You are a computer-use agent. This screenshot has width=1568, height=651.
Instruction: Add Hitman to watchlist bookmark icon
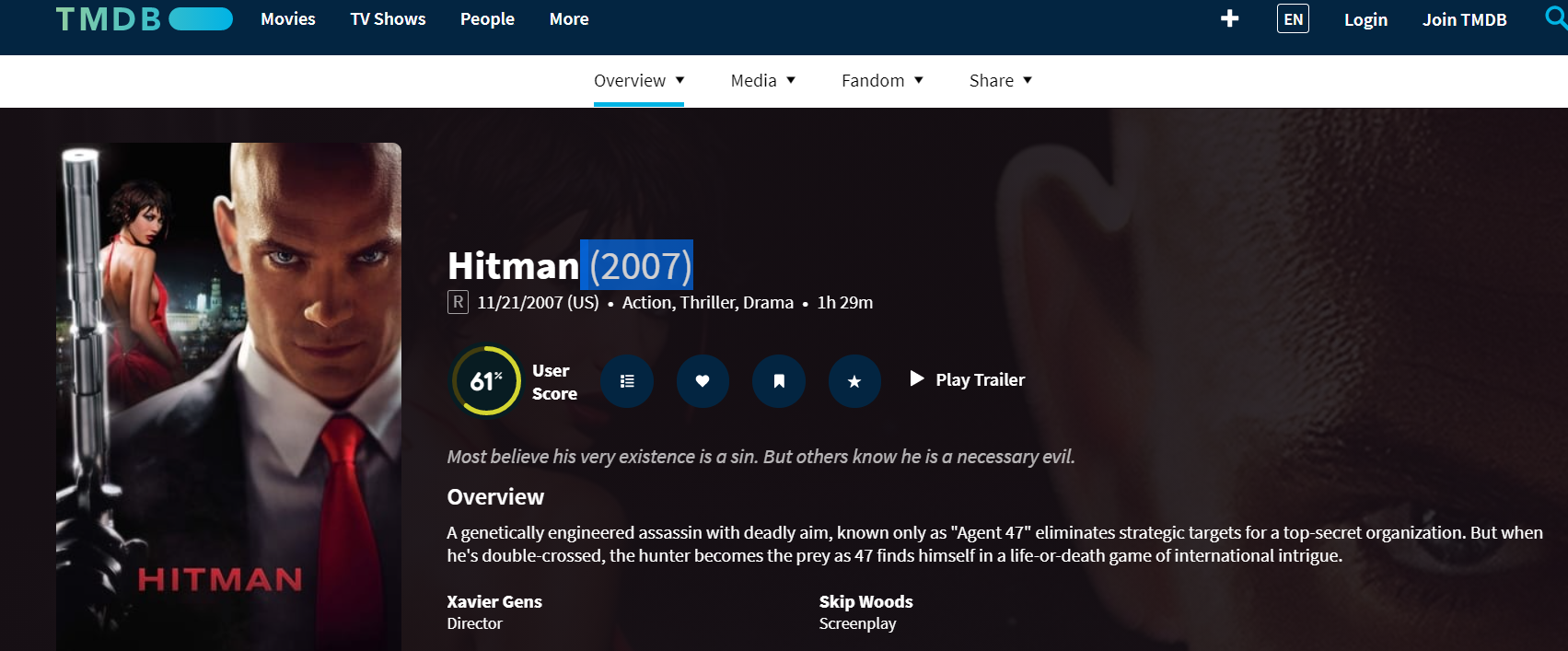(779, 381)
